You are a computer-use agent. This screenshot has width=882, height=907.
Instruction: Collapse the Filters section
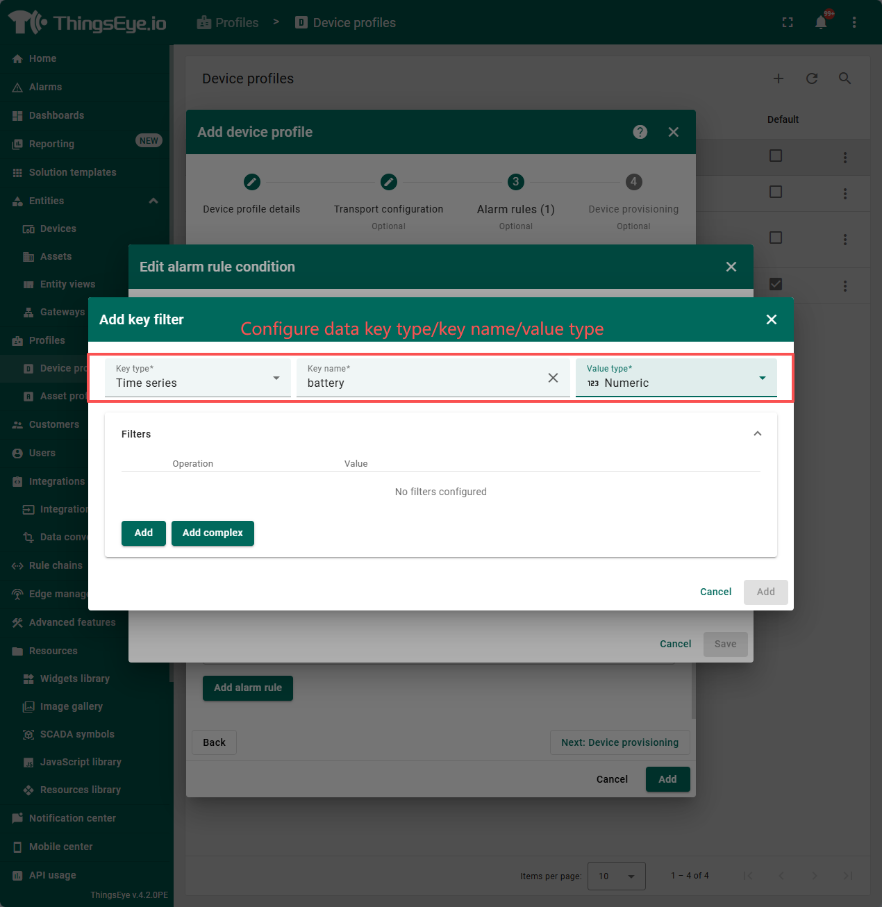[757, 434]
